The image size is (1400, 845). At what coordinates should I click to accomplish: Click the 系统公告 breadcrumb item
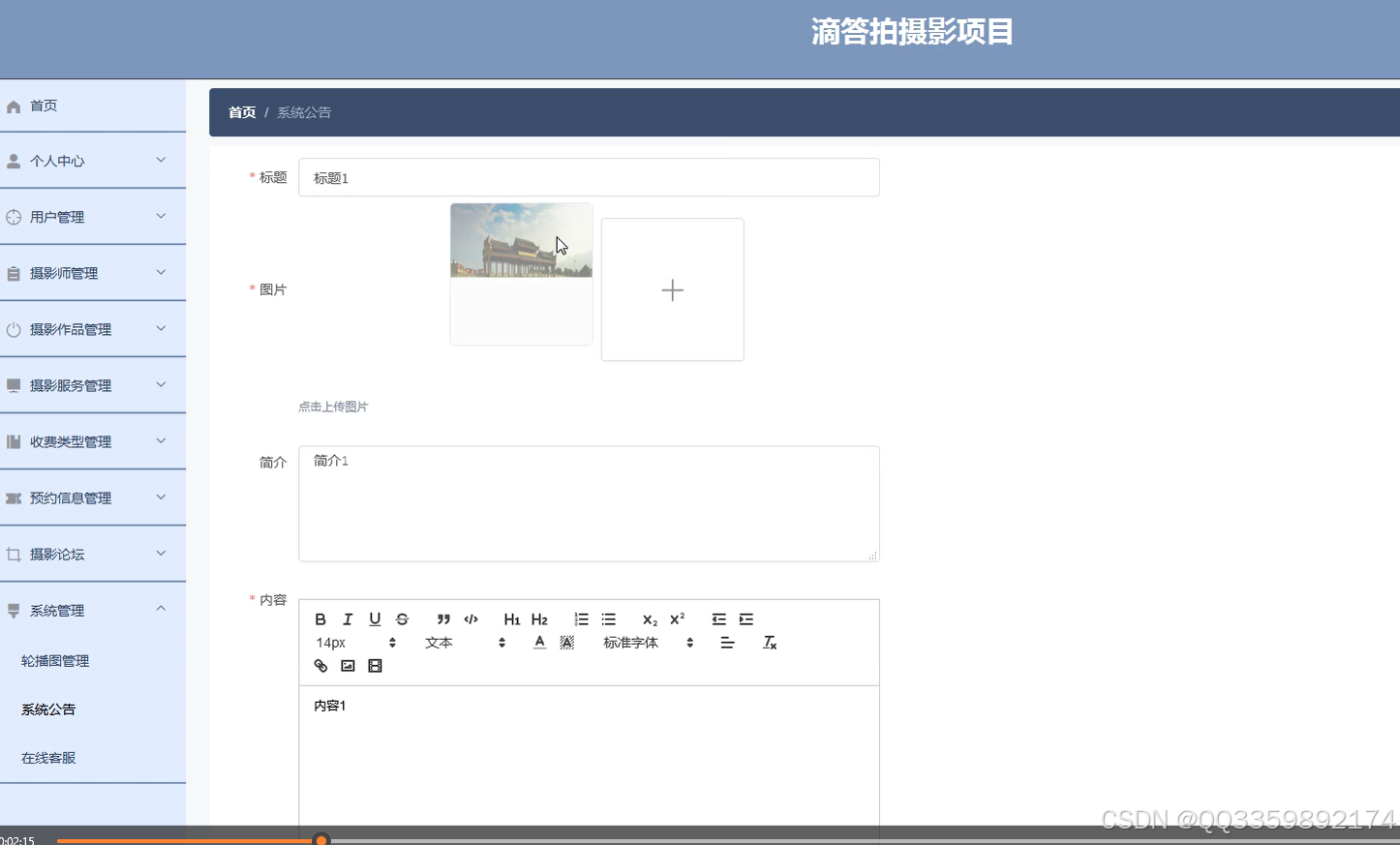coord(304,112)
